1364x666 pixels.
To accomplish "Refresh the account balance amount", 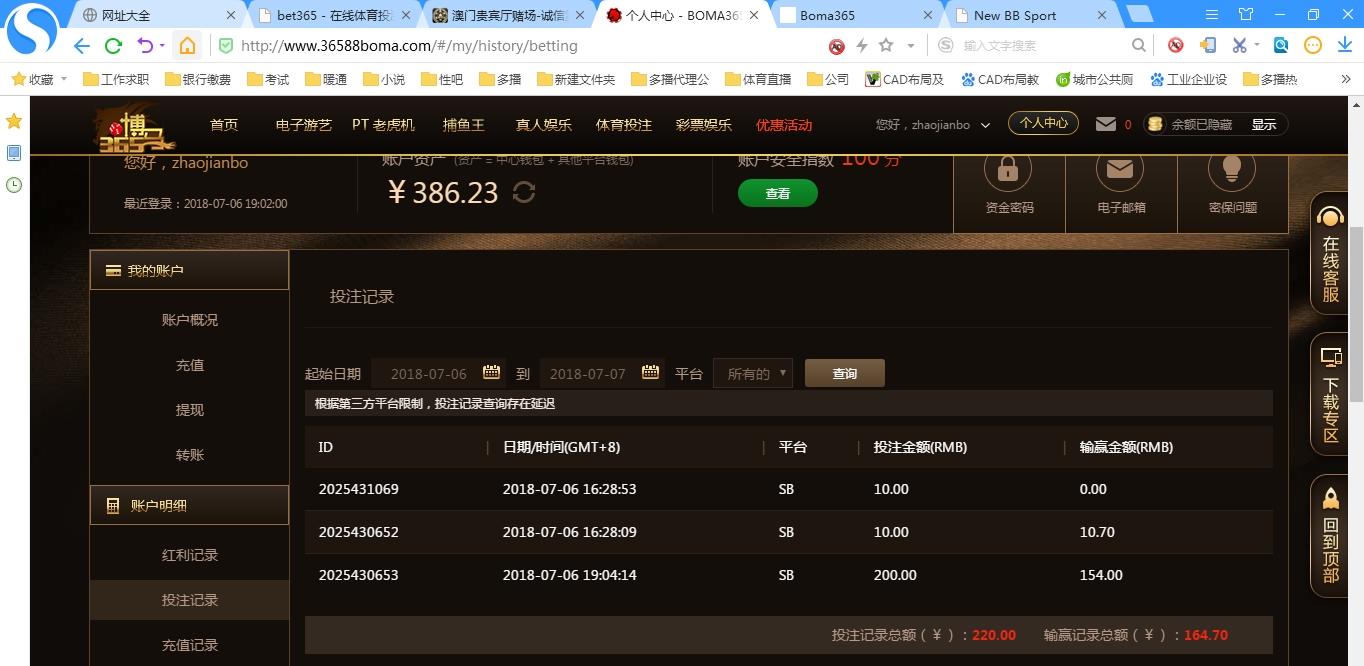I will pos(524,192).
